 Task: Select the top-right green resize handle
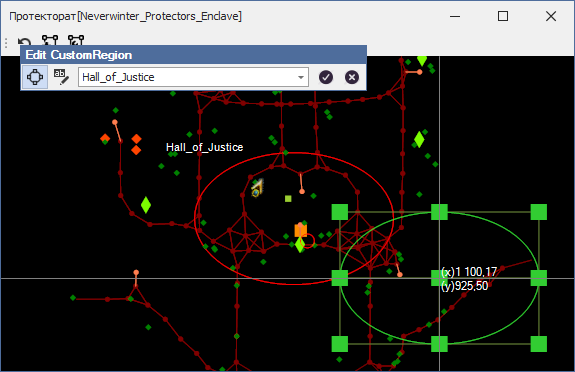point(539,212)
